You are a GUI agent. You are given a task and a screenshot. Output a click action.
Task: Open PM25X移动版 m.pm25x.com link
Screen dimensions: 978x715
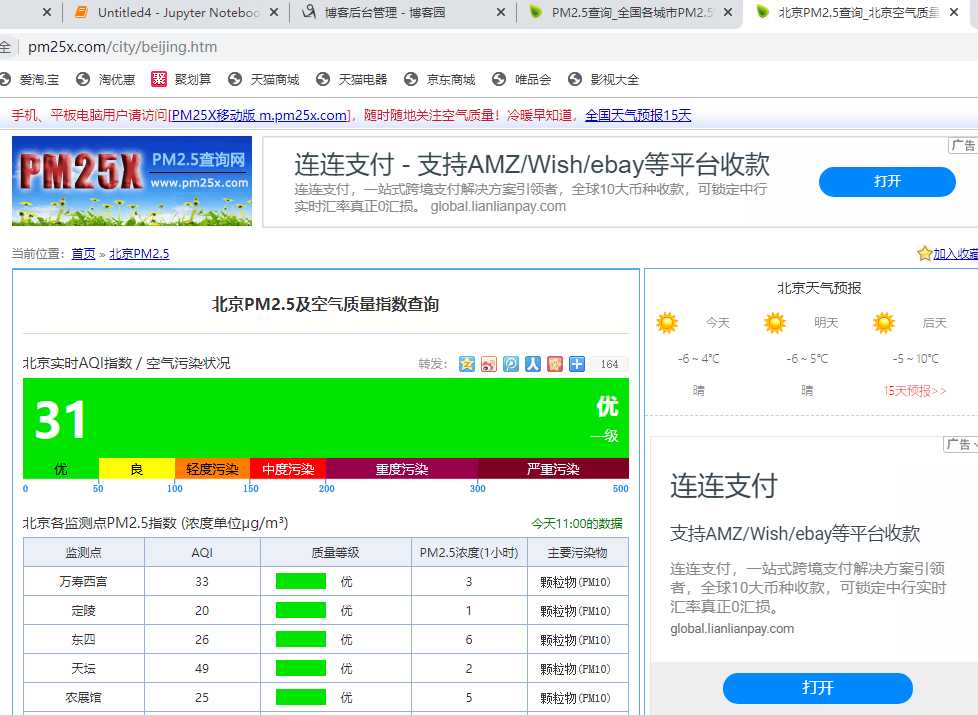[x=259, y=115]
